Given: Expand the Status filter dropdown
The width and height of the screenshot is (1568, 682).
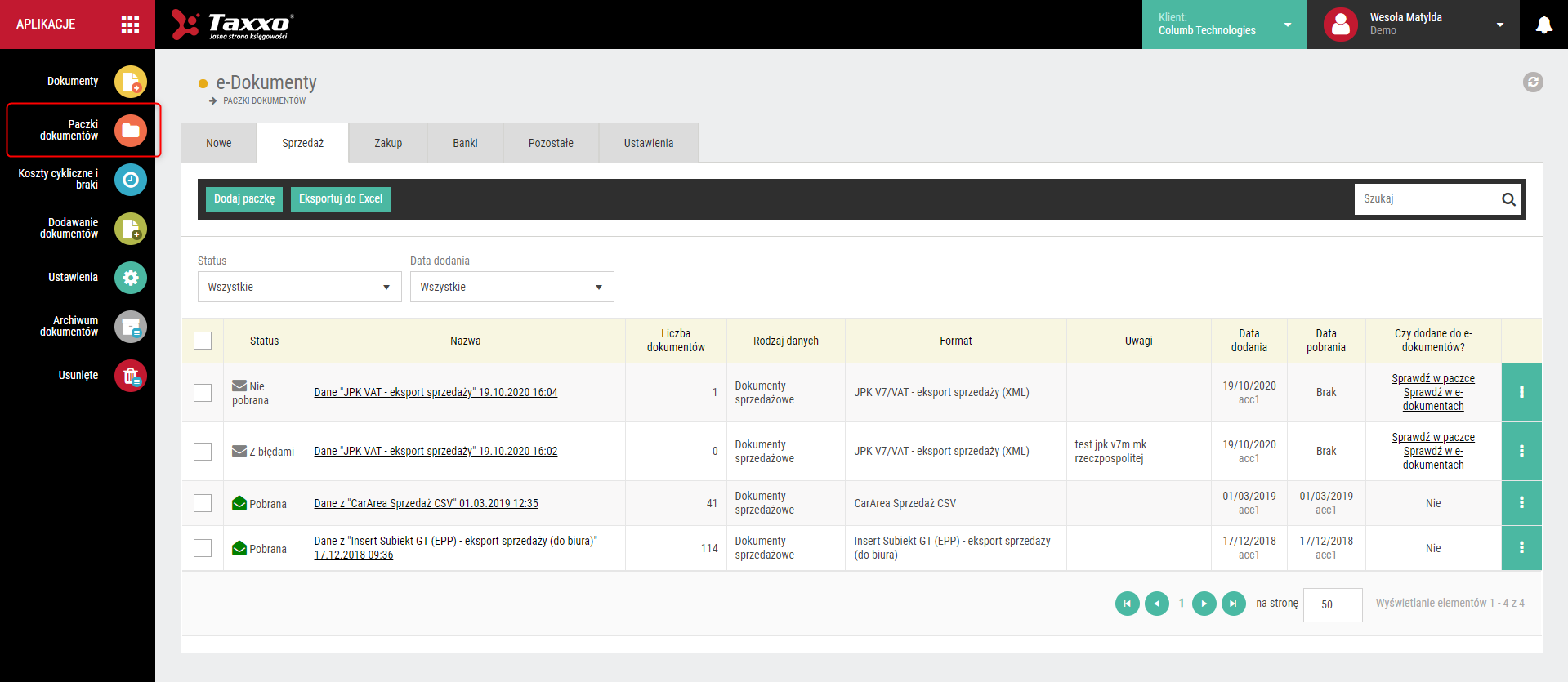Looking at the screenshot, I should pos(300,287).
